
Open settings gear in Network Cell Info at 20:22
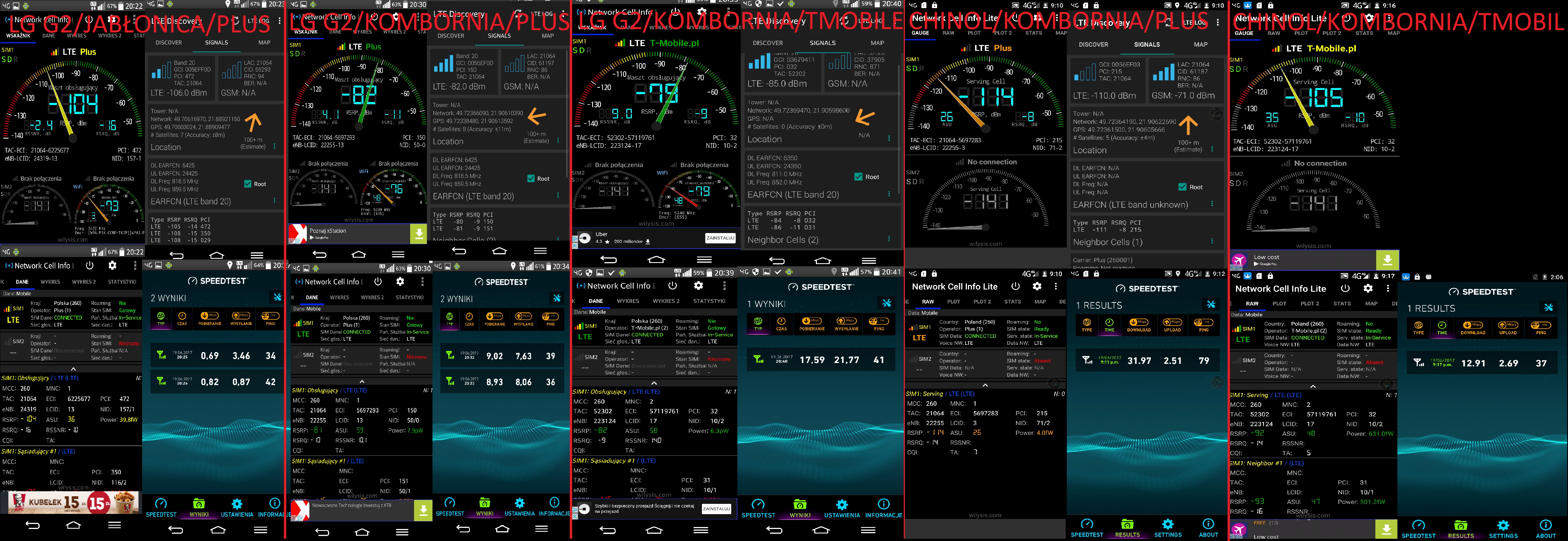tap(112, 266)
